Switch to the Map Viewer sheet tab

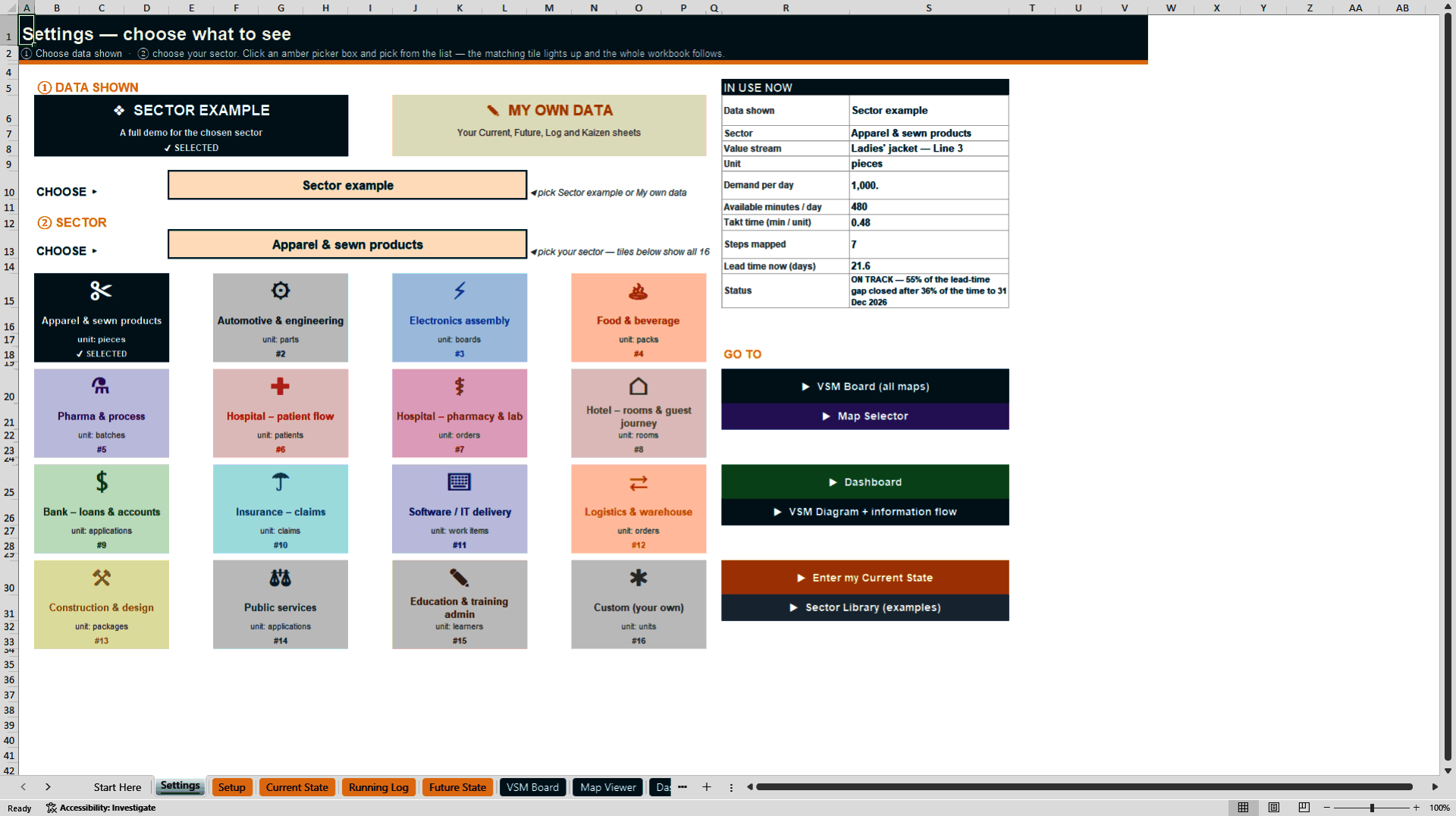[x=608, y=787]
